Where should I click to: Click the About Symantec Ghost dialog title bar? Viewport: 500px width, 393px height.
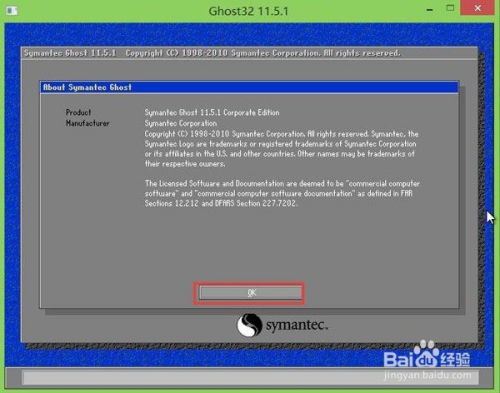click(249, 87)
